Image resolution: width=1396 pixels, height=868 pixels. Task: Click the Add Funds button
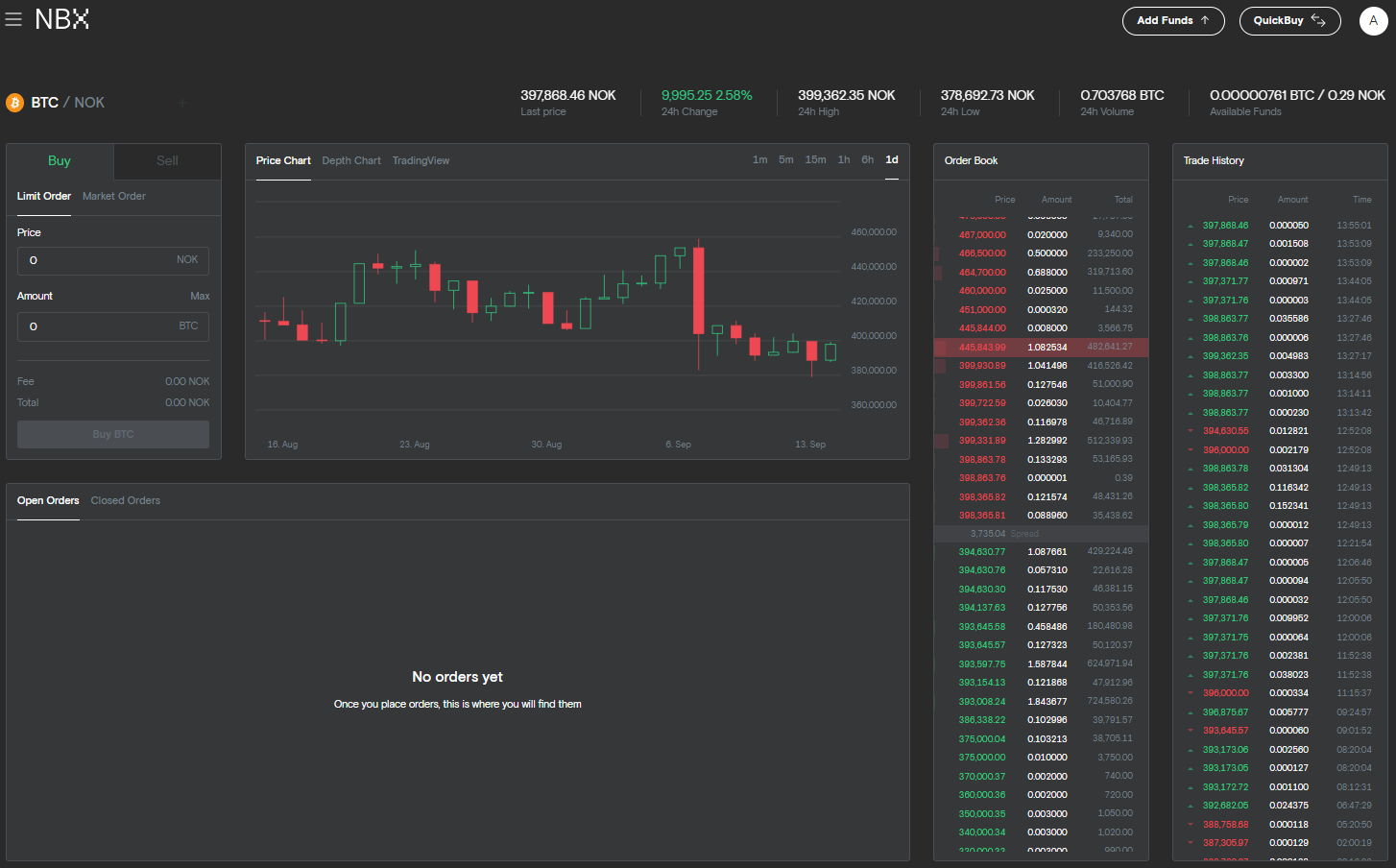coord(1172,21)
